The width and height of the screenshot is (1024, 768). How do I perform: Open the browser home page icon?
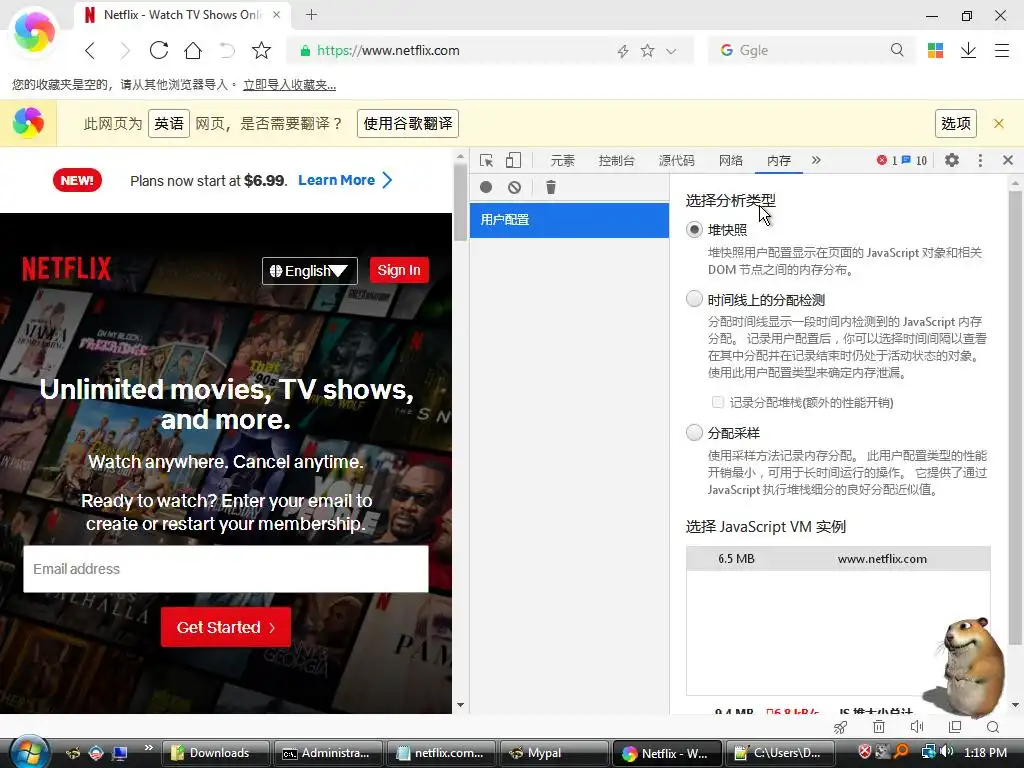point(193,50)
